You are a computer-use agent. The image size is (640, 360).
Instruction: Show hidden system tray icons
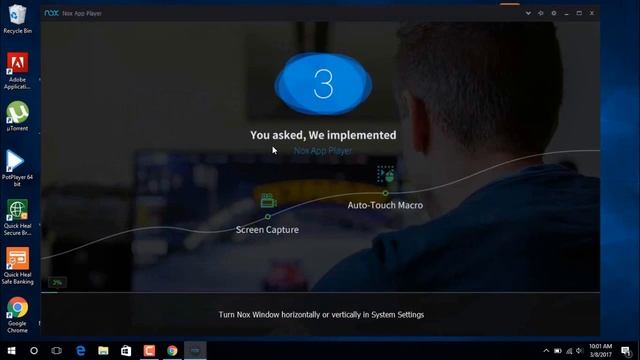(546, 351)
